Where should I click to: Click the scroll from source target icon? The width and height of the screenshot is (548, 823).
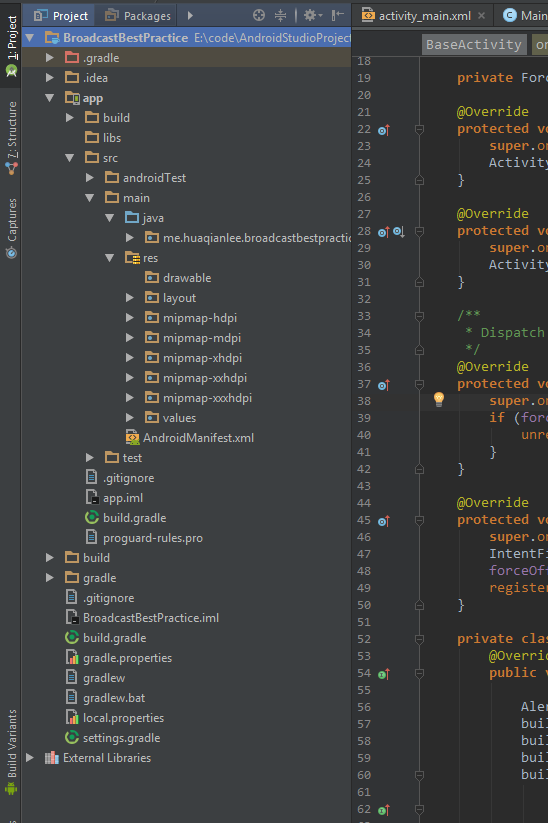[x=259, y=16]
